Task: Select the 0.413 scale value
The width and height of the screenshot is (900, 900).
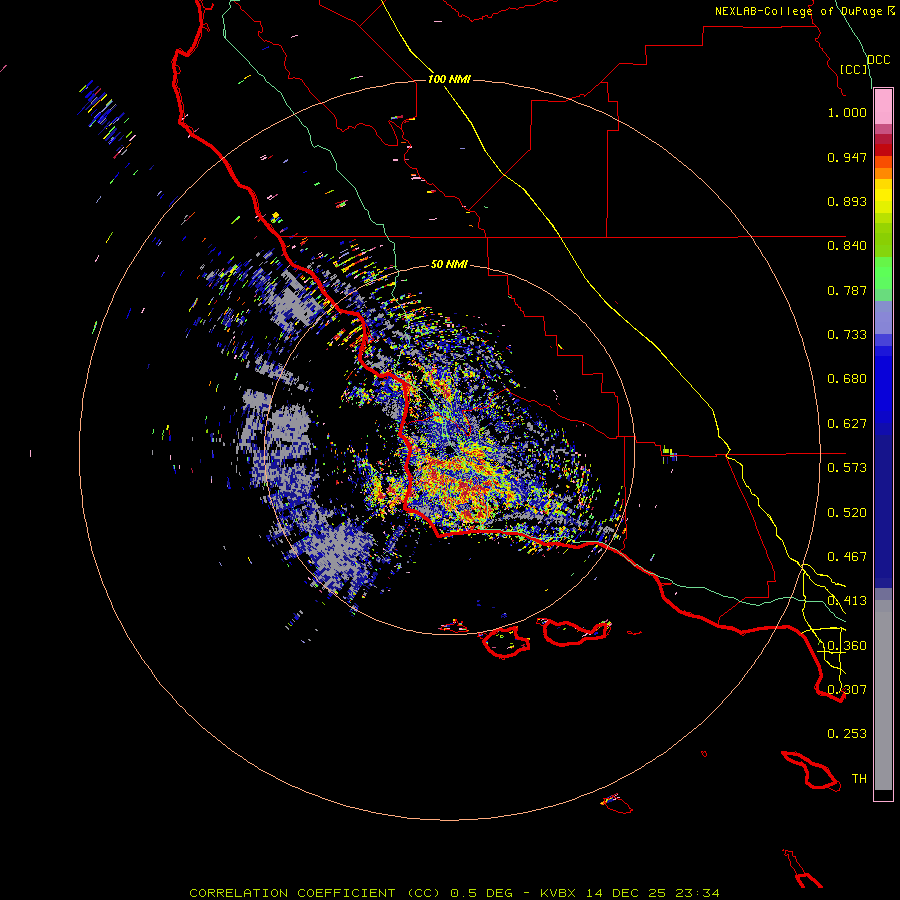Action: 847,601
